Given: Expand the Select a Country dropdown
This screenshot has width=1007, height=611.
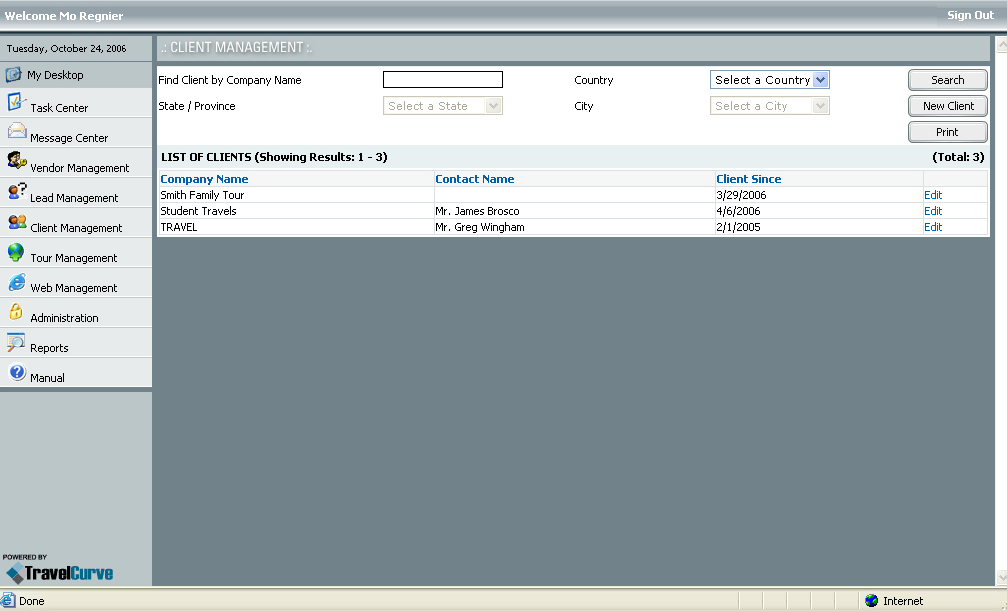Looking at the screenshot, I should coord(769,80).
